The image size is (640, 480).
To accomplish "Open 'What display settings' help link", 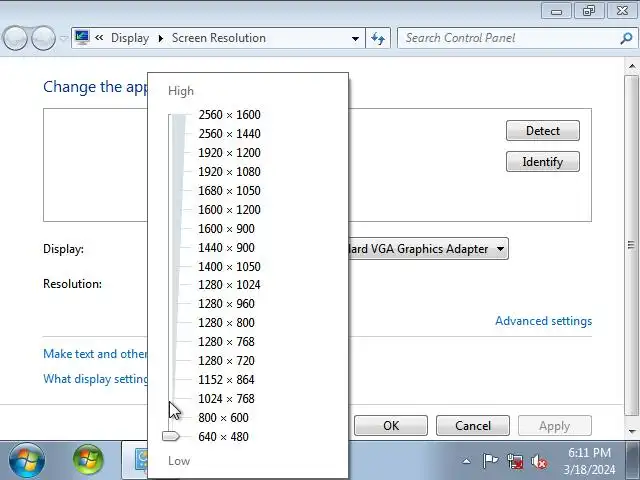I will 95,379.
